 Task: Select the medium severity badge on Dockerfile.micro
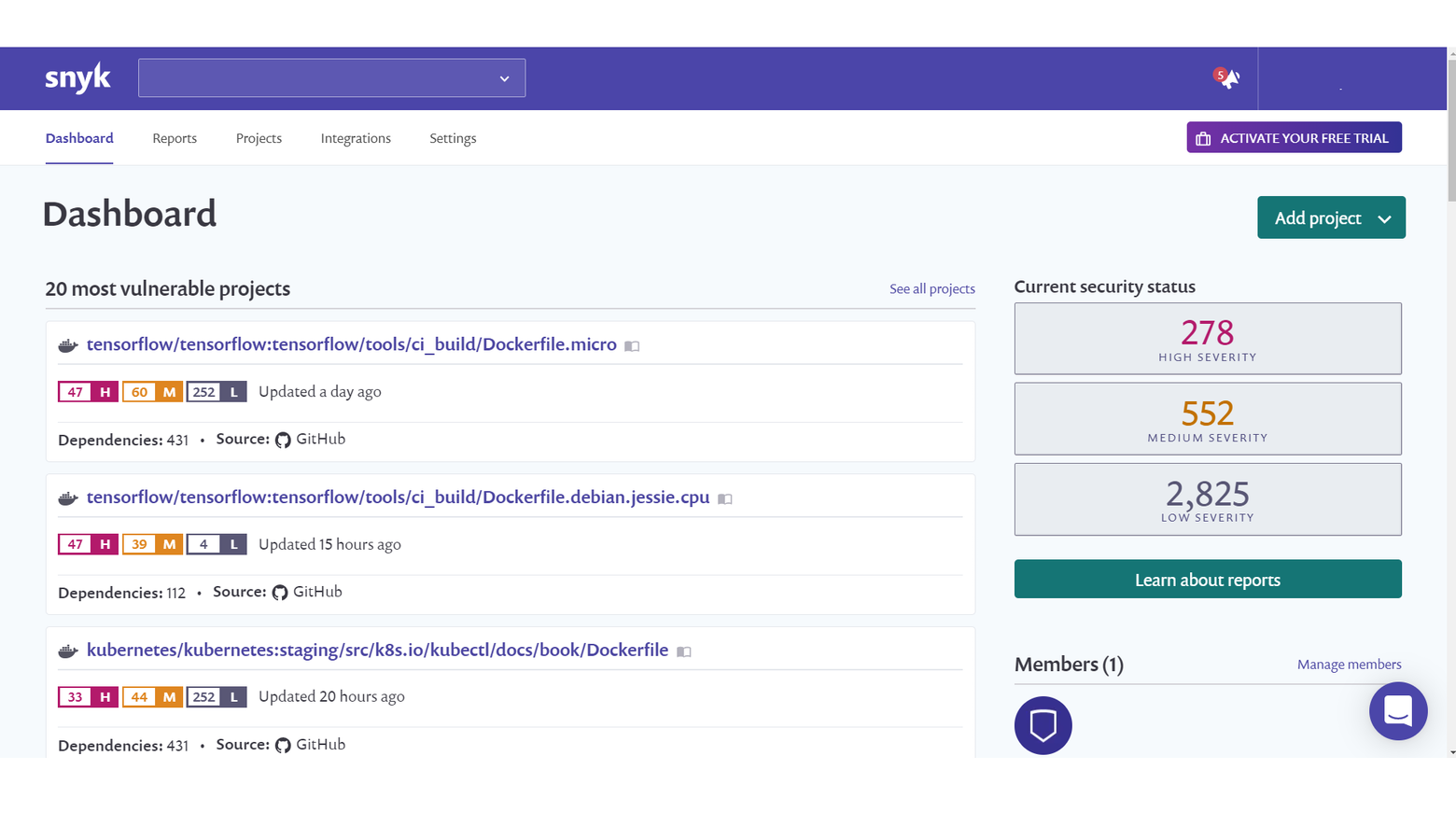(x=152, y=391)
